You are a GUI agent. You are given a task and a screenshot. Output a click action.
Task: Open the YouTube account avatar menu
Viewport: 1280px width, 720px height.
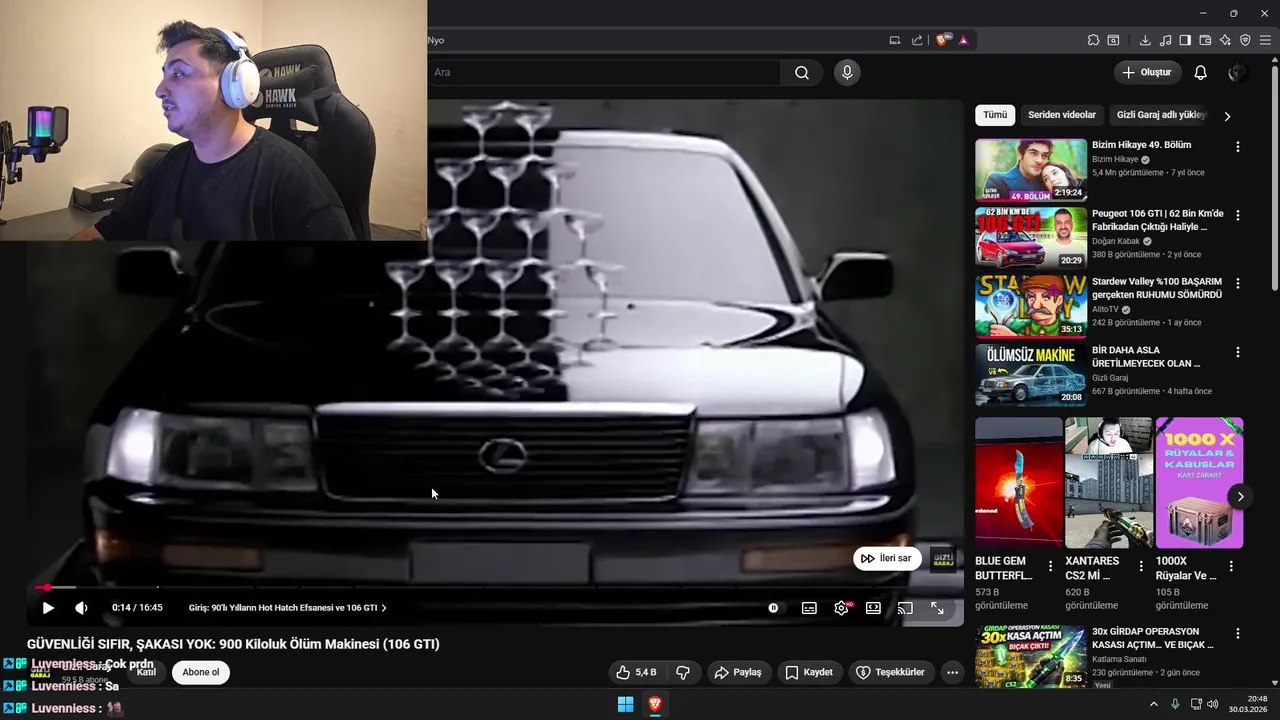coord(1238,72)
